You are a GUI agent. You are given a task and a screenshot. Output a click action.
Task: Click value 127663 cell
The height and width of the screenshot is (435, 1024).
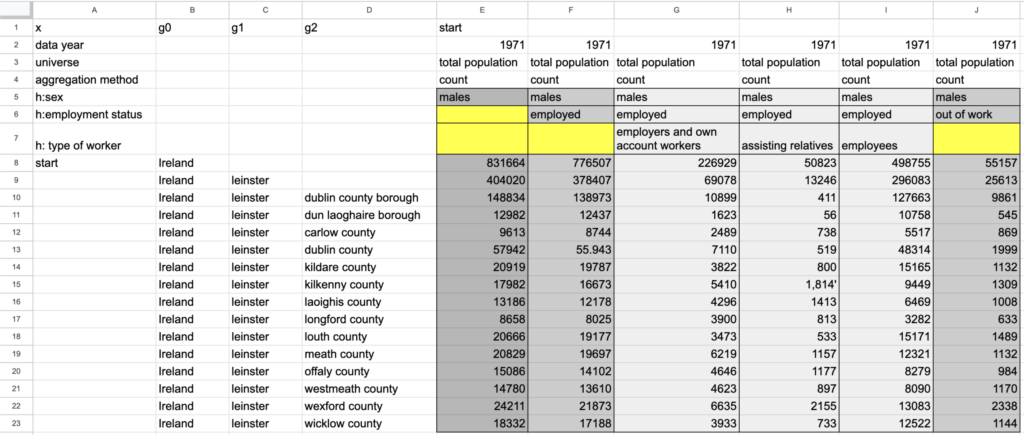[886, 198]
